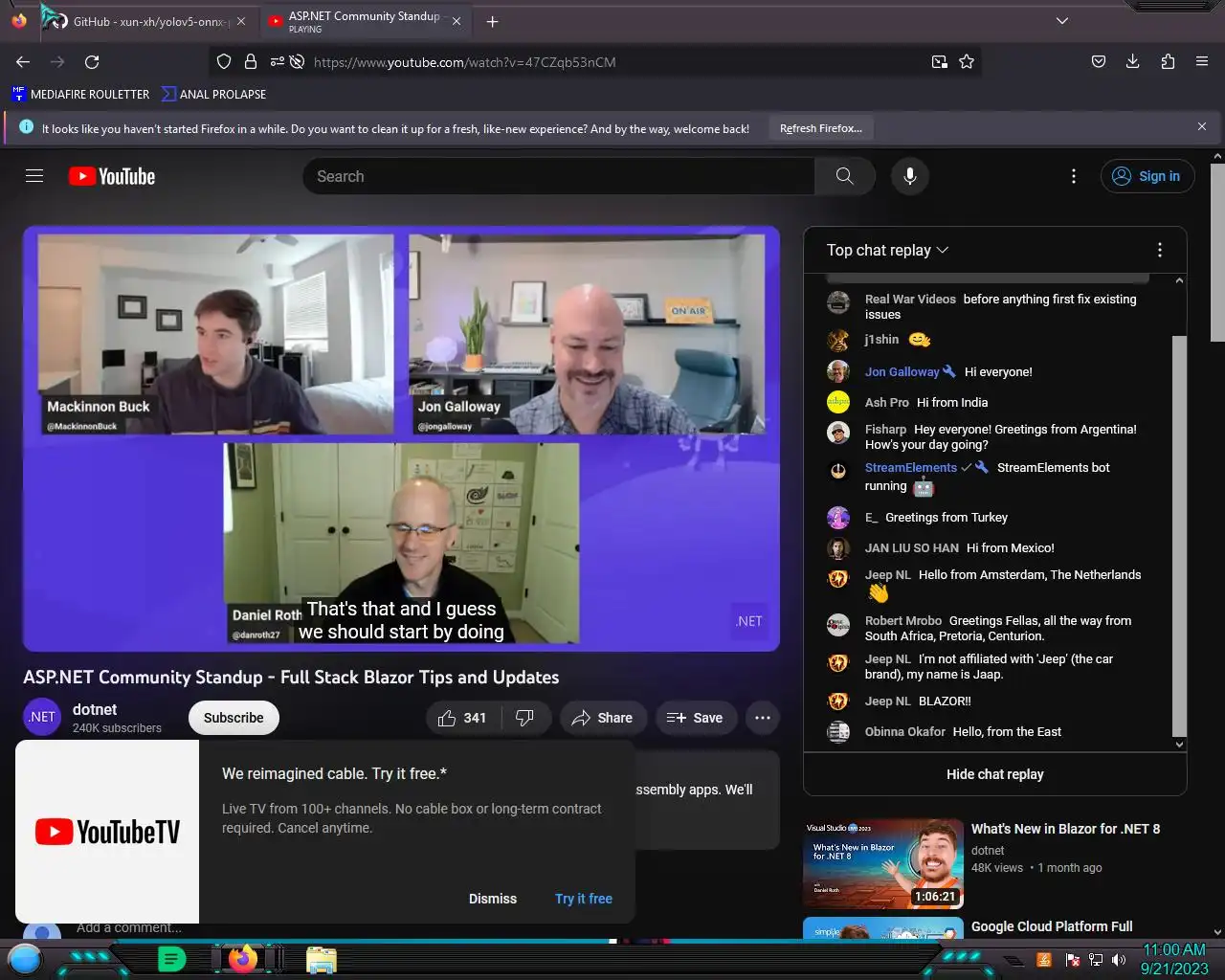
Task: Go to the YouTube home logo
Action: (x=112, y=176)
